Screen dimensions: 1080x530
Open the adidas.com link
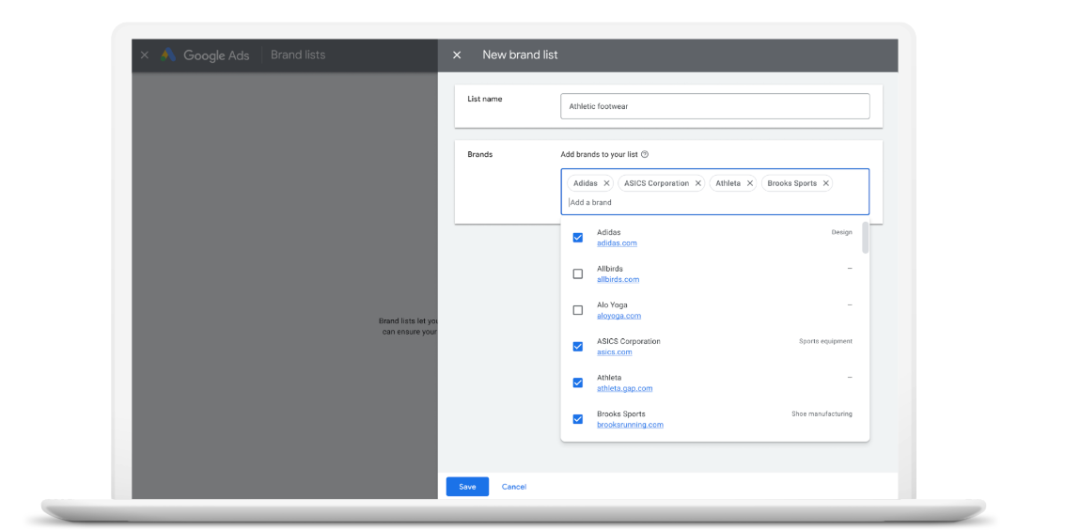point(616,243)
